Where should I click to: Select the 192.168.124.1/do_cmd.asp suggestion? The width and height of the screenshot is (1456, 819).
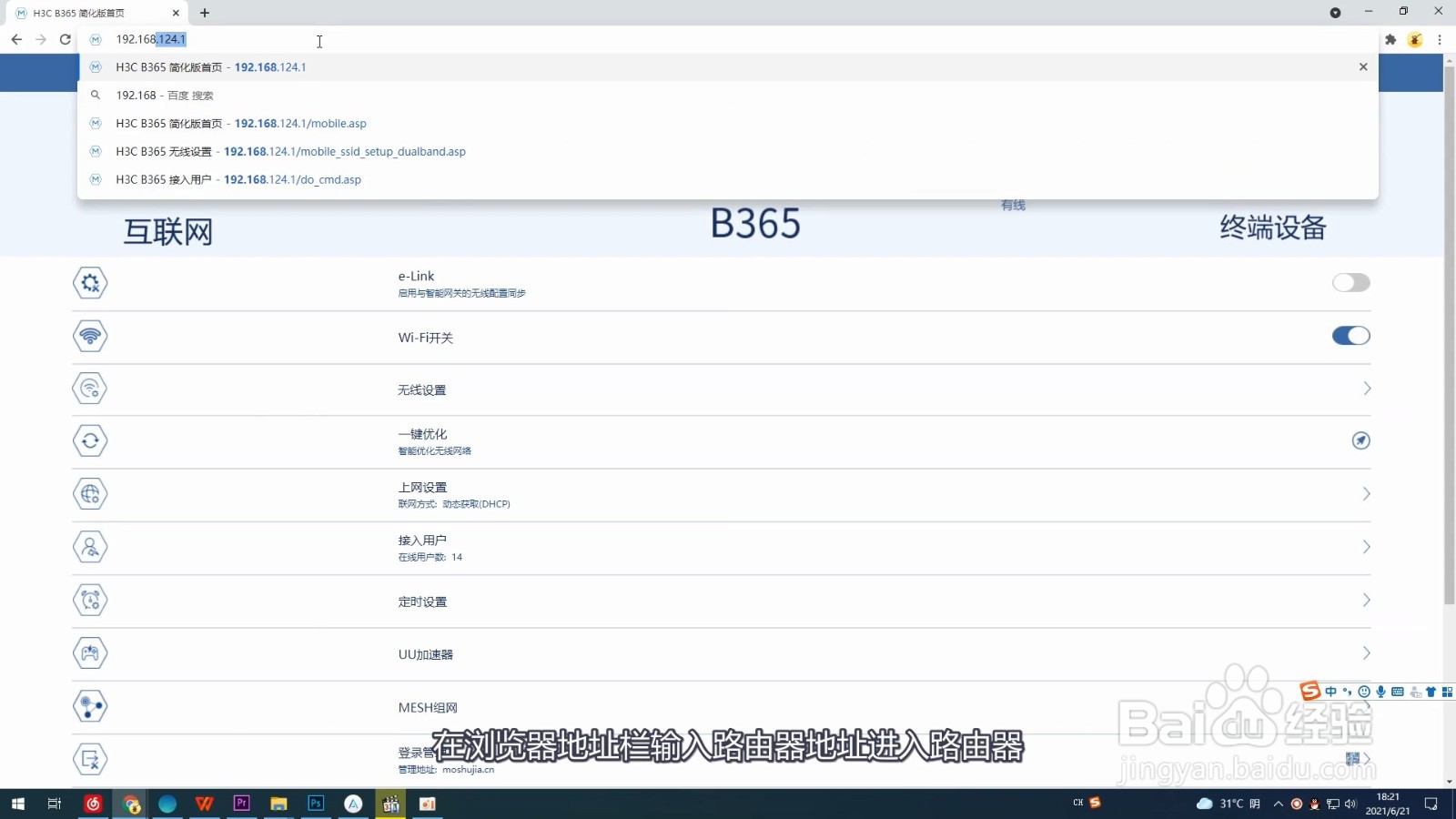728,180
